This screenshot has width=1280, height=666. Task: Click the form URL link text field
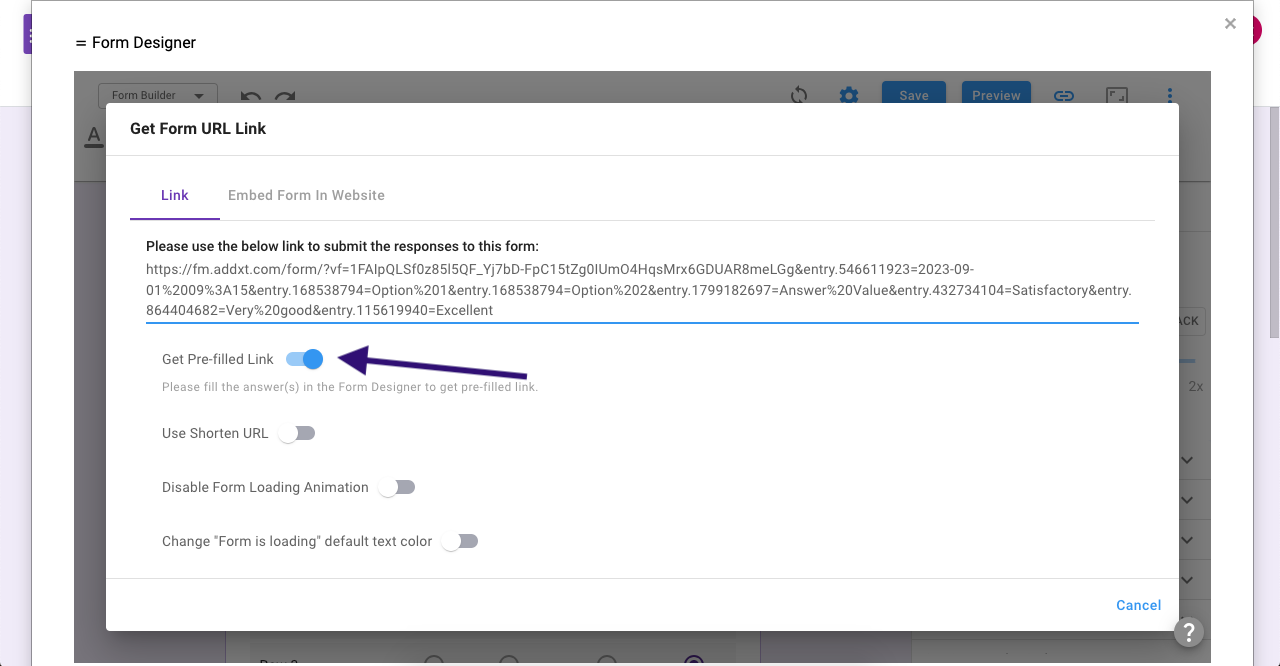pyautogui.click(x=642, y=290)
